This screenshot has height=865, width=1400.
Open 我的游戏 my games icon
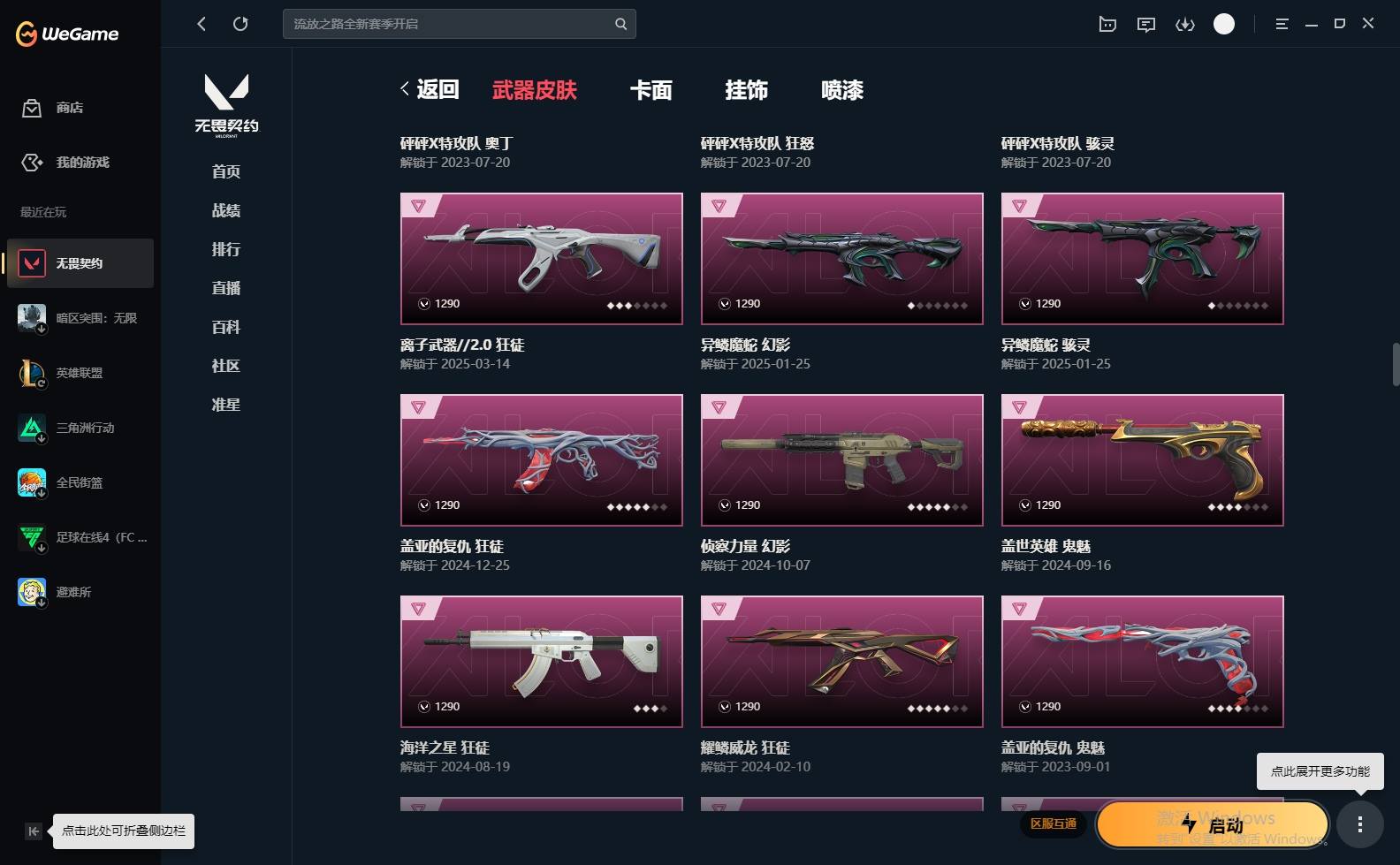(x=32, y=163)
